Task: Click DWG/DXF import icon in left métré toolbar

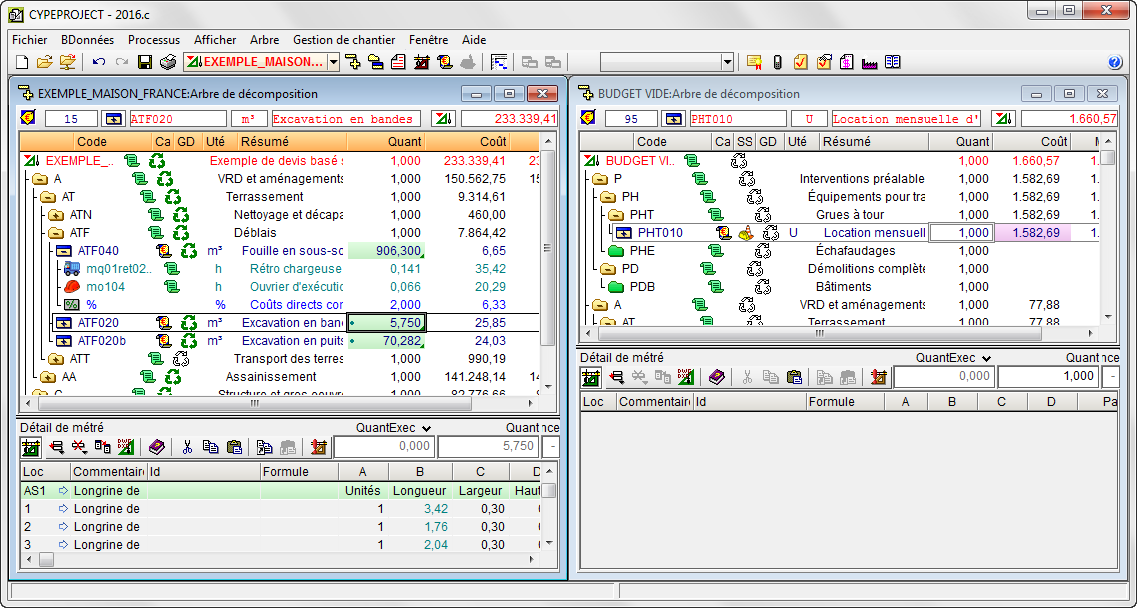Action: (x=125, y=447)
